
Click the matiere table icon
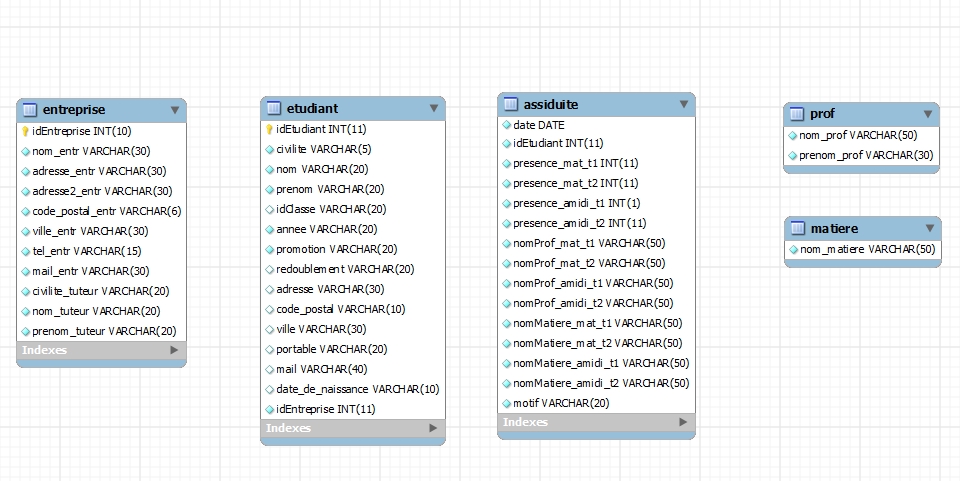pos(797,229)
